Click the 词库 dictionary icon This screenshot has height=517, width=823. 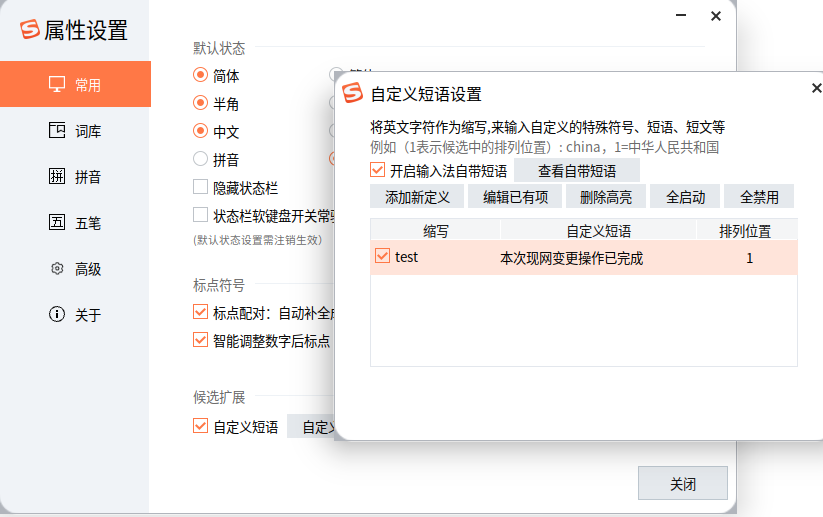[57, 130]
